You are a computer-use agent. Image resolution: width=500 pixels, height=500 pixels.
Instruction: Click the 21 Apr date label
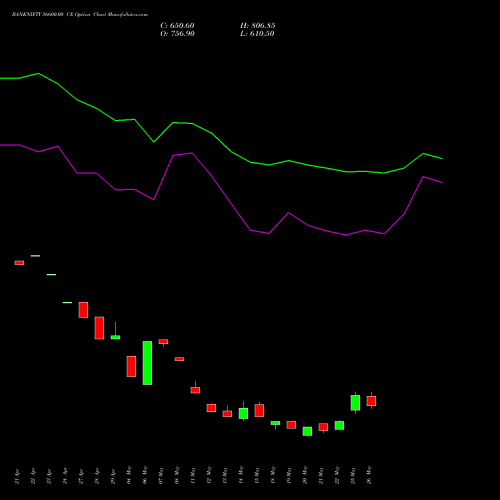tap(17, 477)
